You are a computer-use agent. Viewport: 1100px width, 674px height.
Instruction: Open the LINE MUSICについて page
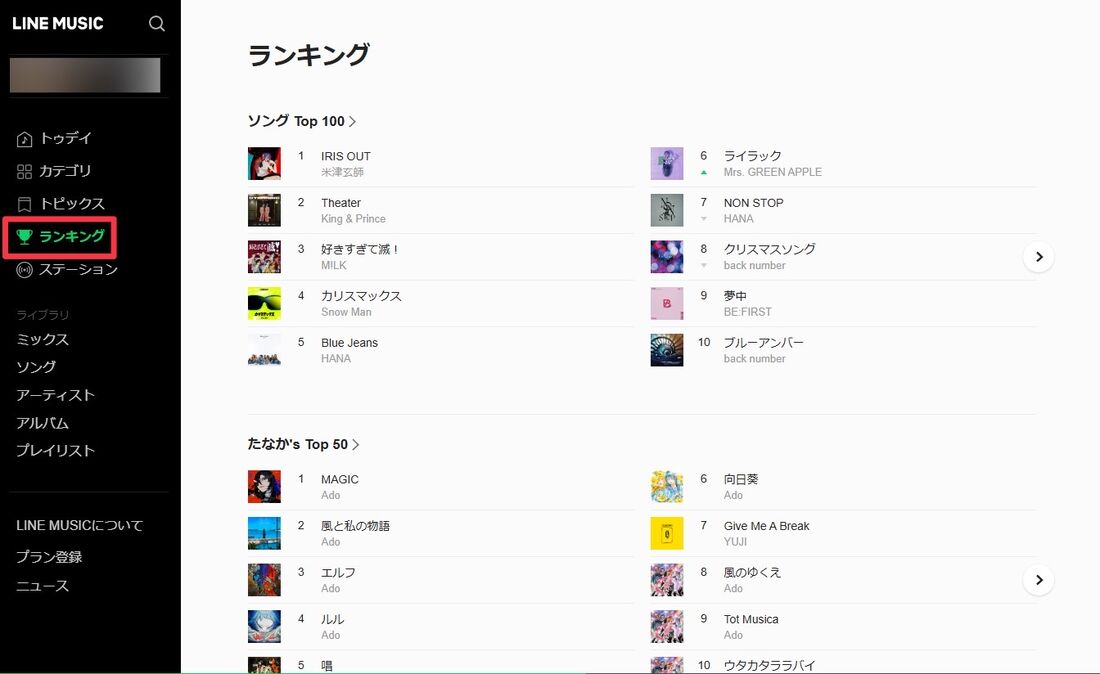click(80, 525)
